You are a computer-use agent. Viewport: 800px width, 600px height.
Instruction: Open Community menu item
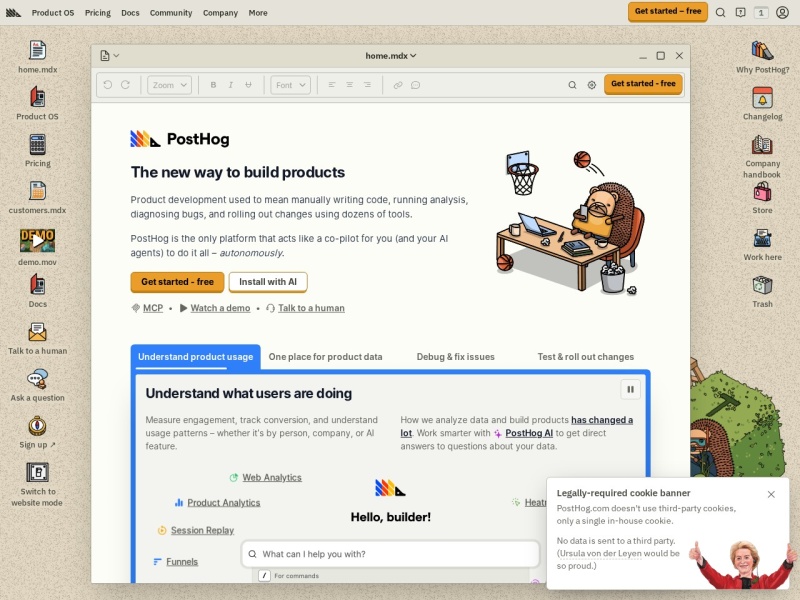pos(171,13)
